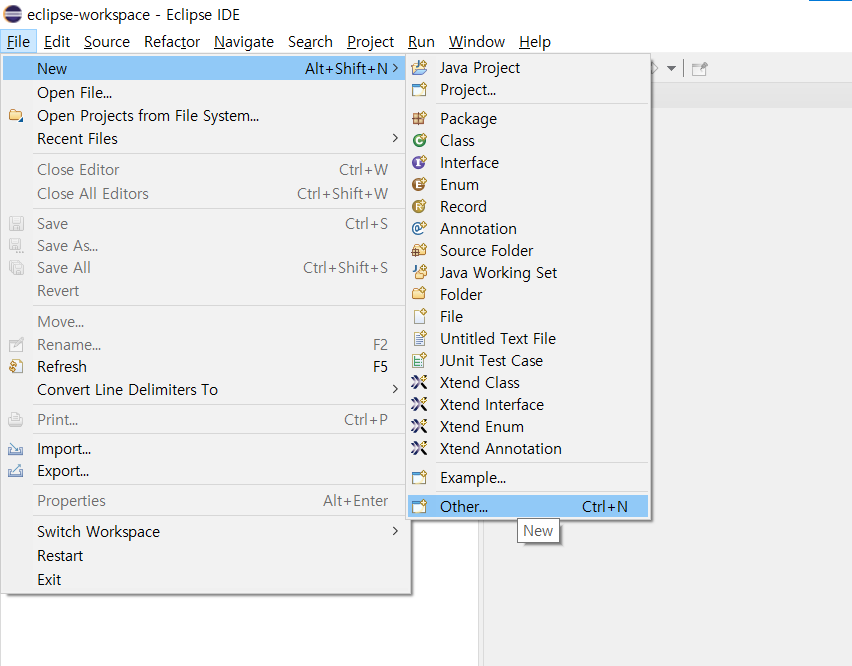Image resolution: width=852 pixels, height=666 pixels.
Task: Click the JUnit Test Case icon
Action: pyautogui.click(x=419, y=361)
